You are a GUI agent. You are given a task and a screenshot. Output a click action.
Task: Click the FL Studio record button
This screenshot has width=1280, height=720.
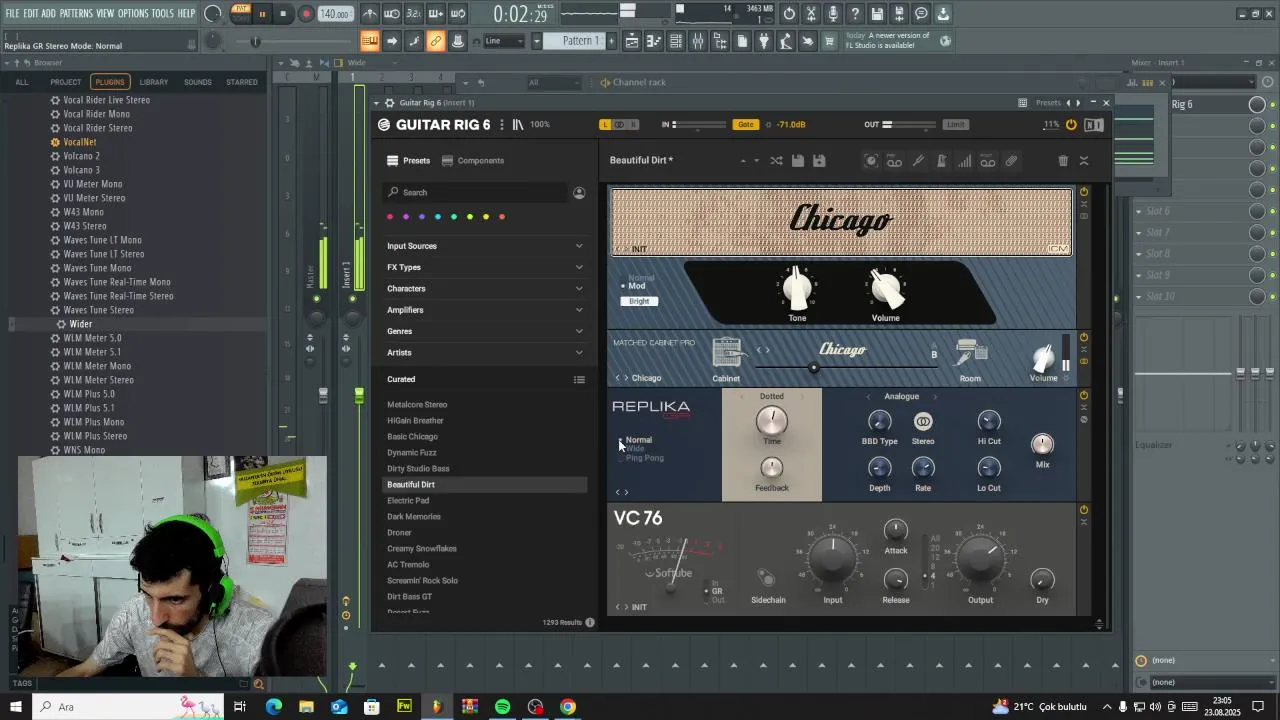(x=306, y=14)
